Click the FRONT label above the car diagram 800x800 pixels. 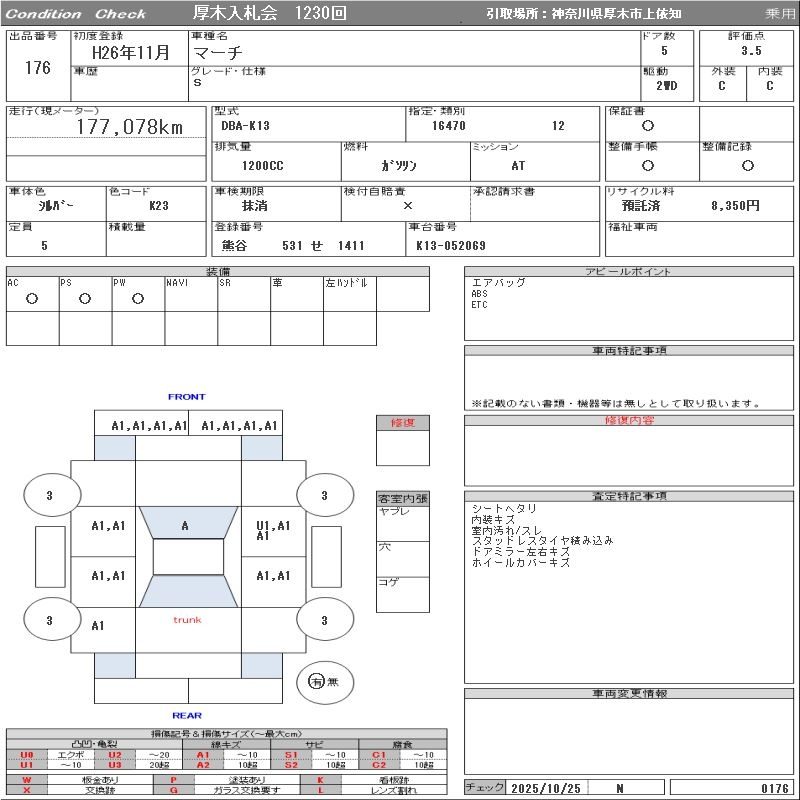point(186,397)
